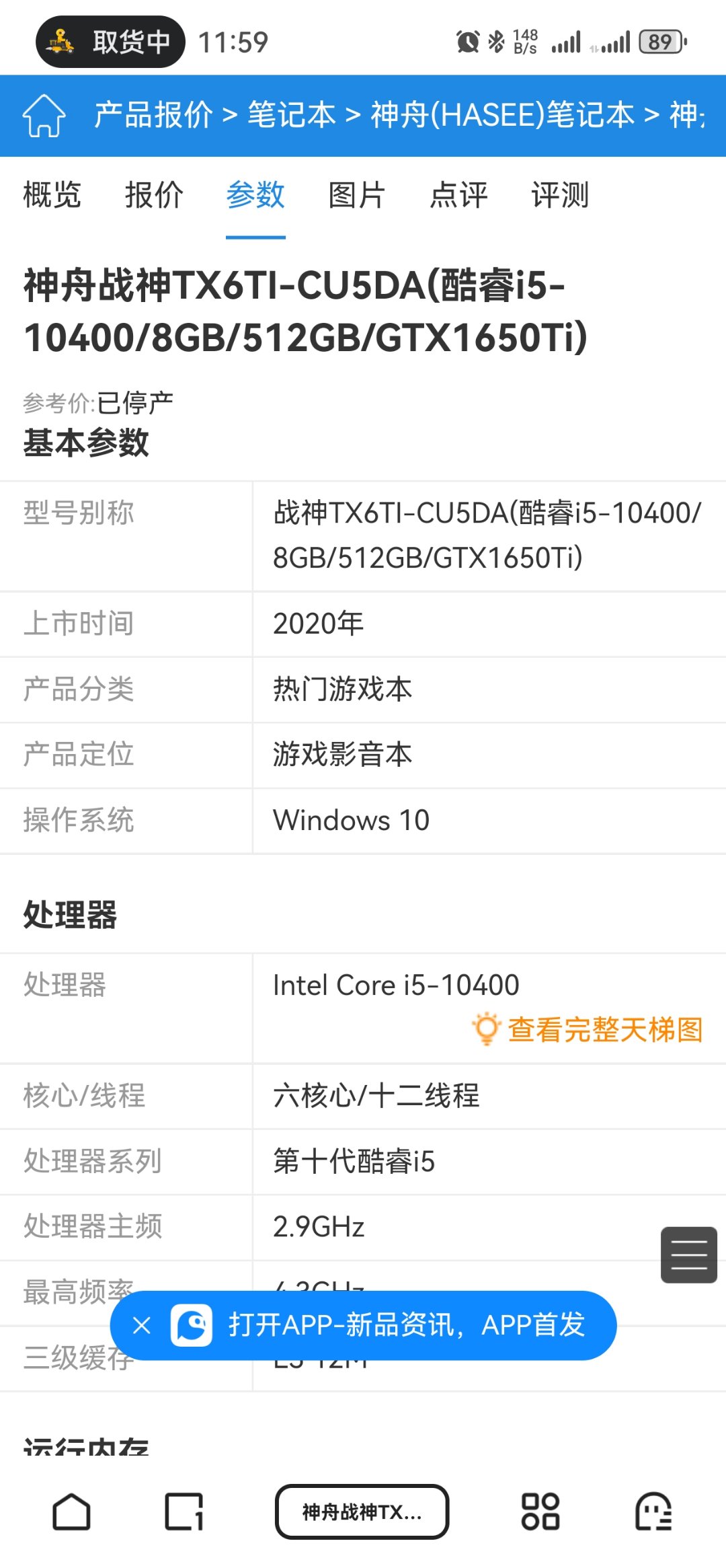
Task: Open 神舟(HASEE)笔记本 breadcrumb link
Action: coord(502,115)
